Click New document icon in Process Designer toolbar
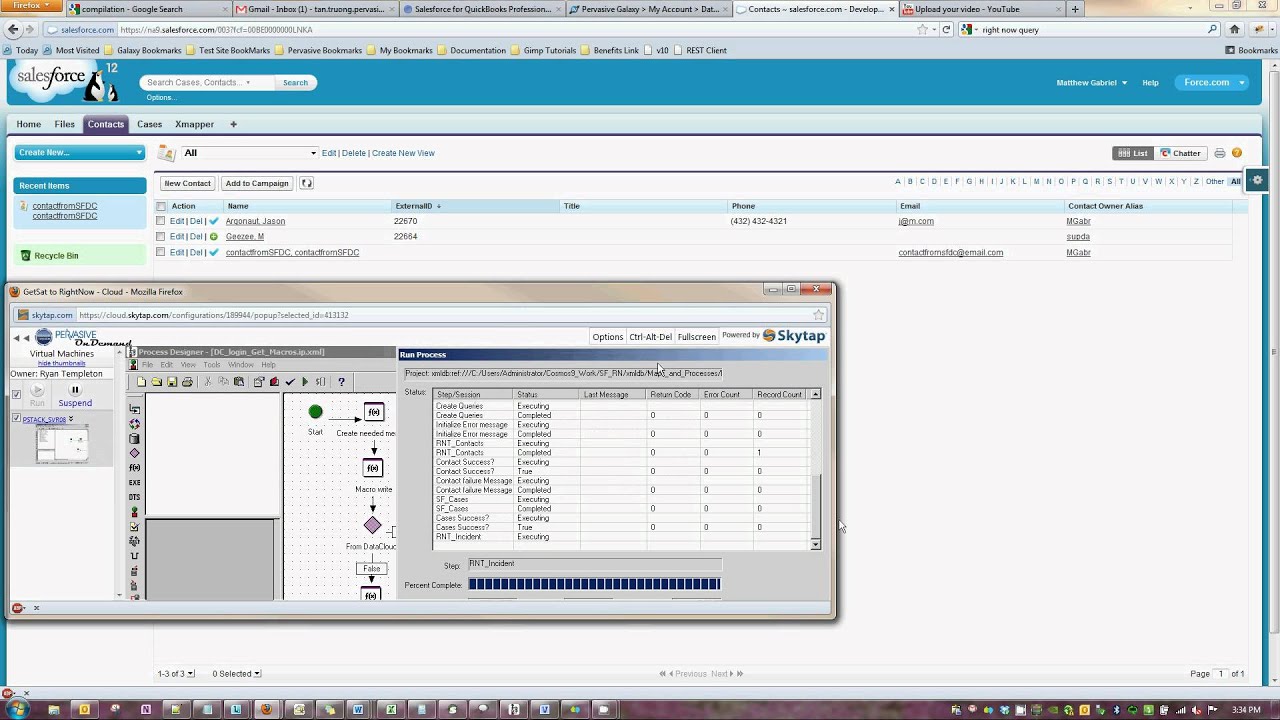Image resolution: width=1280 pixels, height=720 pixels. pyautogui.click(x=141, y=382)
